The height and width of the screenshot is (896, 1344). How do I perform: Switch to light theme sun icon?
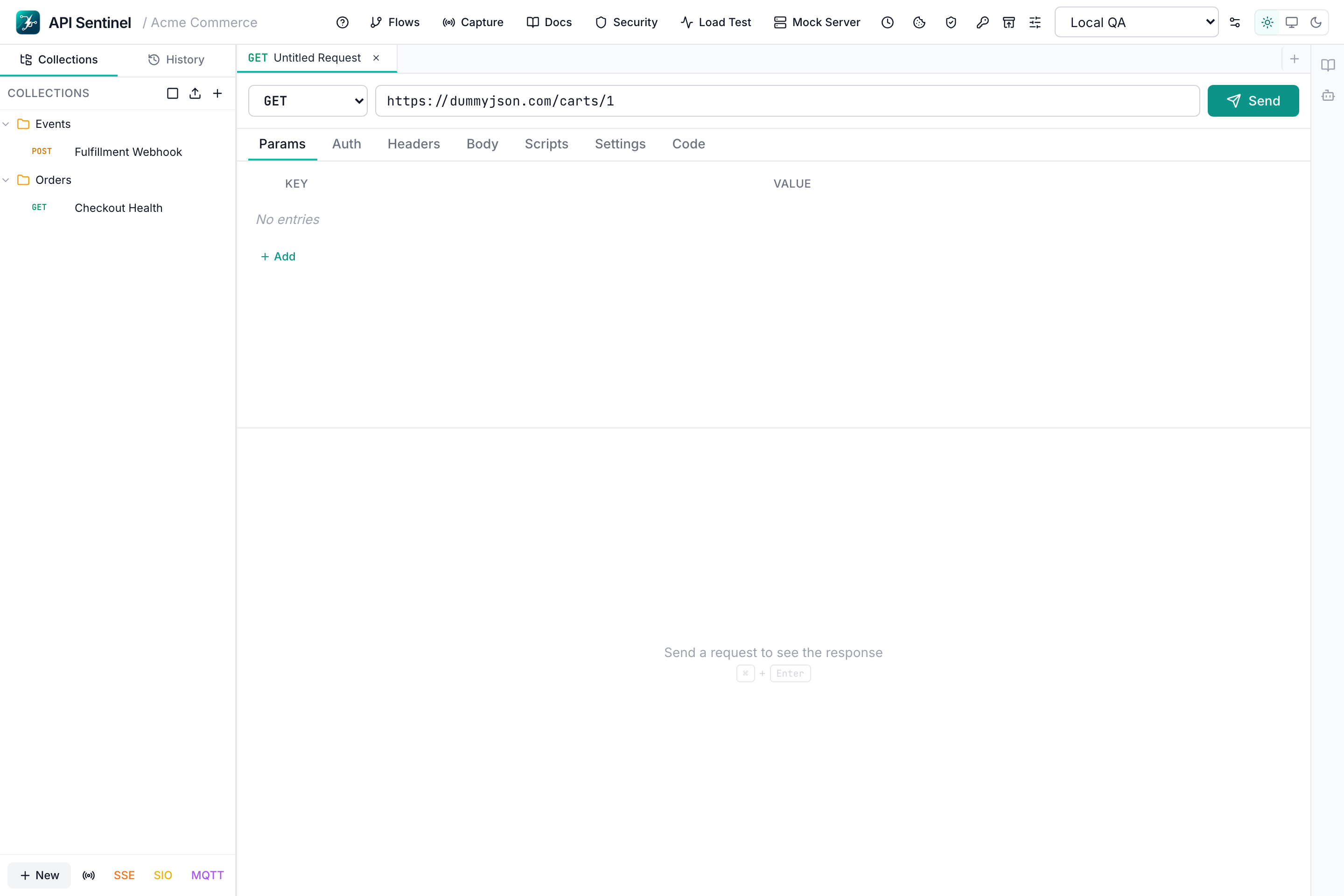click(x=1267, y=22)
